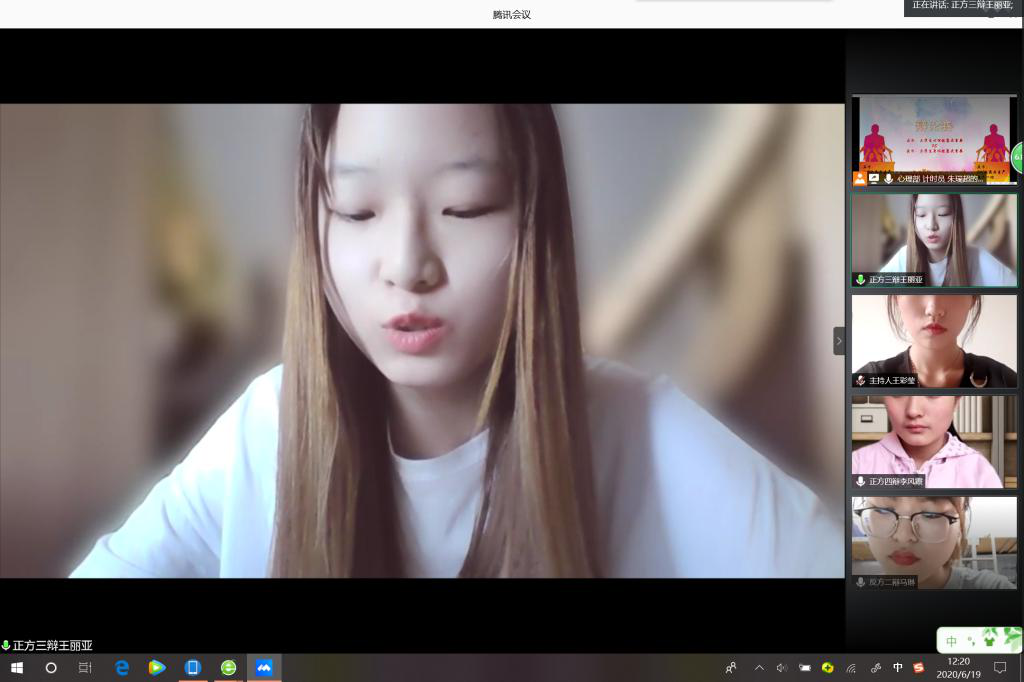Image resolution: width=1024 pixels, height=682 pixels.
Task: Click the screen-share icon on top thumbnail
Action: click(x=874, y=178)
